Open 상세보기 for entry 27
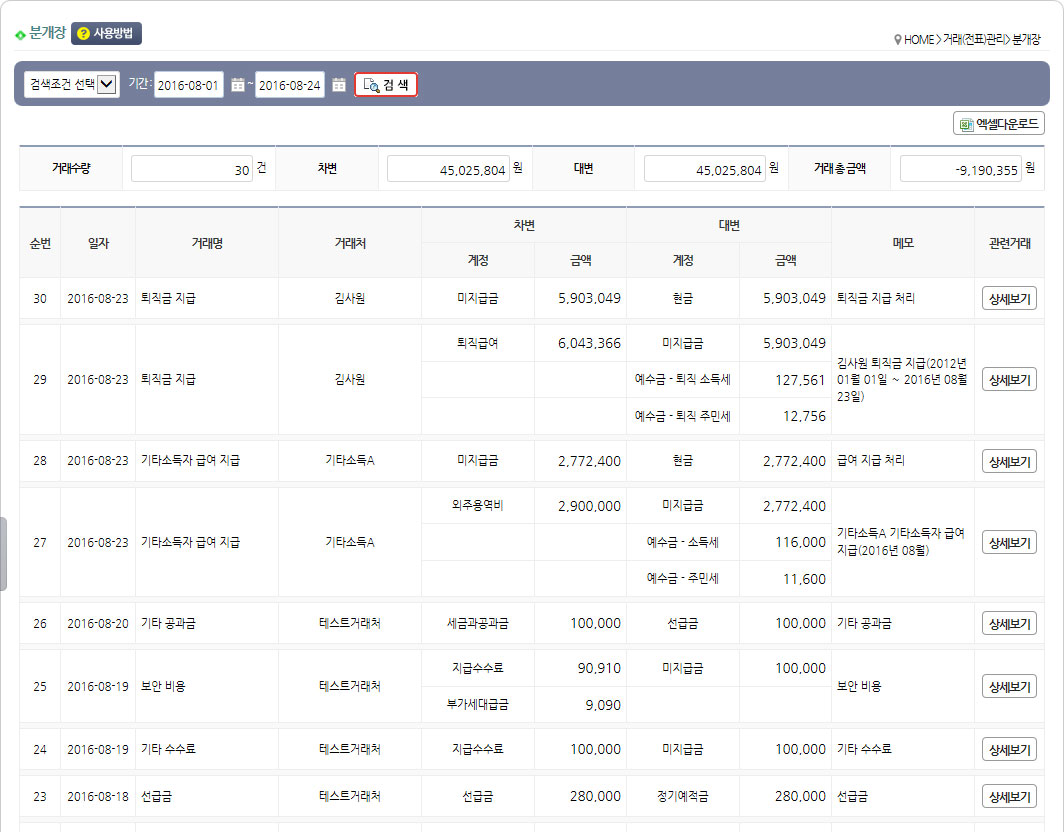Viewport: 1064px width, 832px height. pos(1009,543)
